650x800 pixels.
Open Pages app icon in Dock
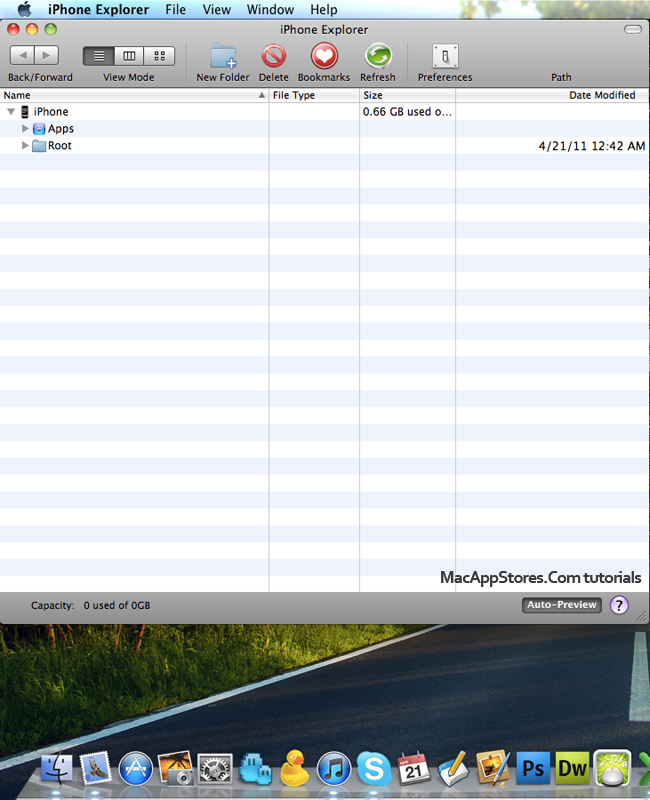[x=493, y=768]
